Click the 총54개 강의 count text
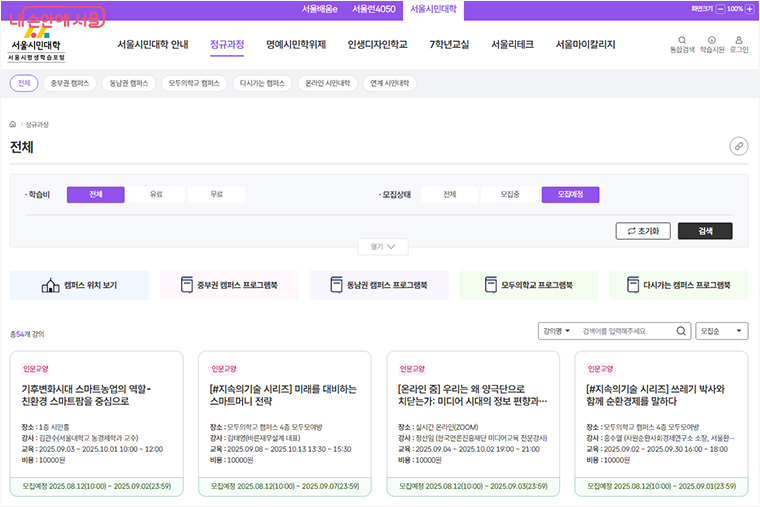760x507 pixels. (27, 334)
